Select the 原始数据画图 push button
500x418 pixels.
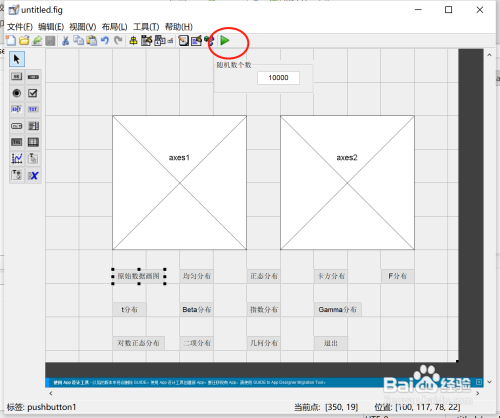[139, 276]
